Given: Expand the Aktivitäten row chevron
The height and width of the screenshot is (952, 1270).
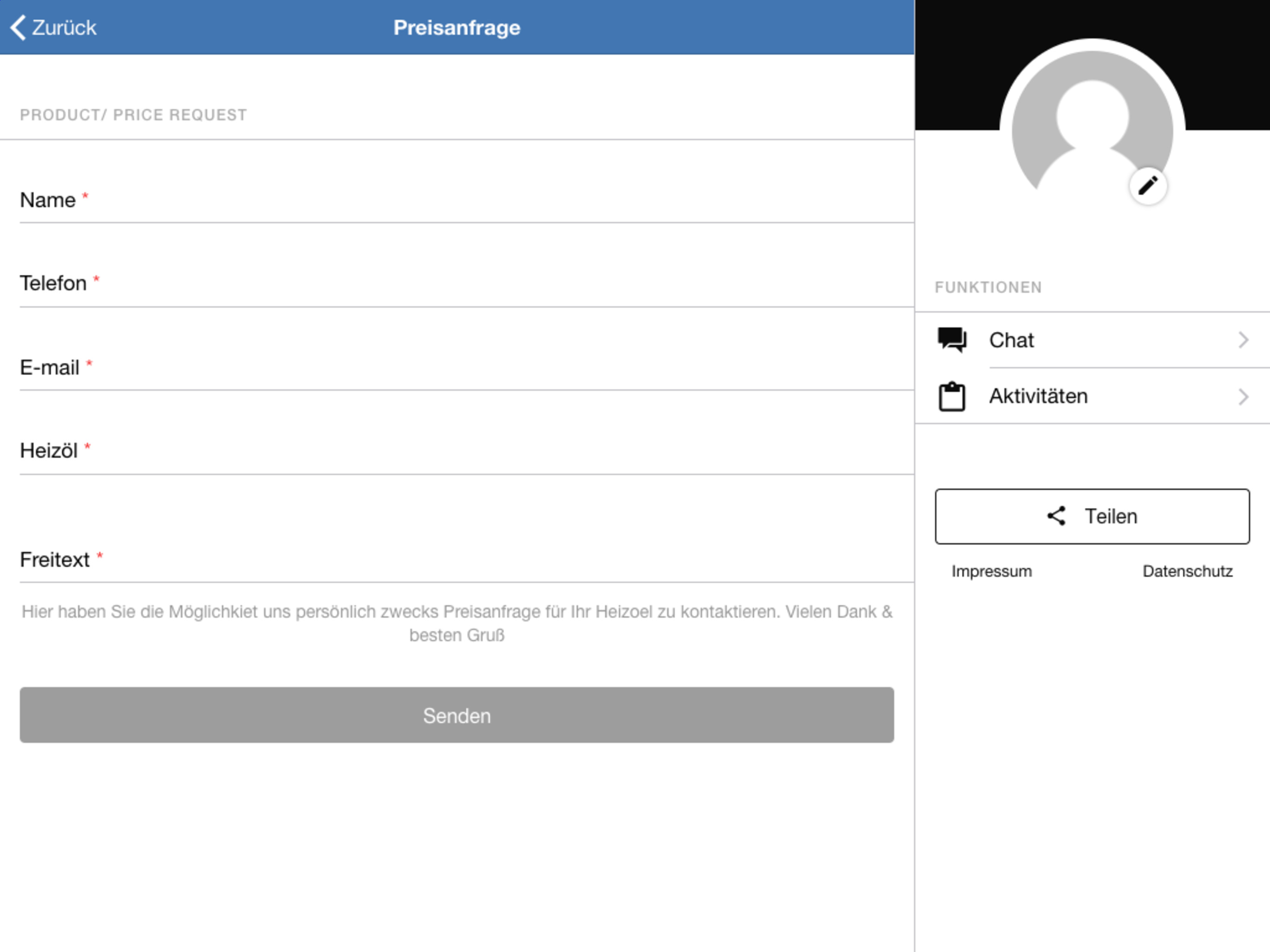Looking at the screenshot, I should click(1243, 396).
